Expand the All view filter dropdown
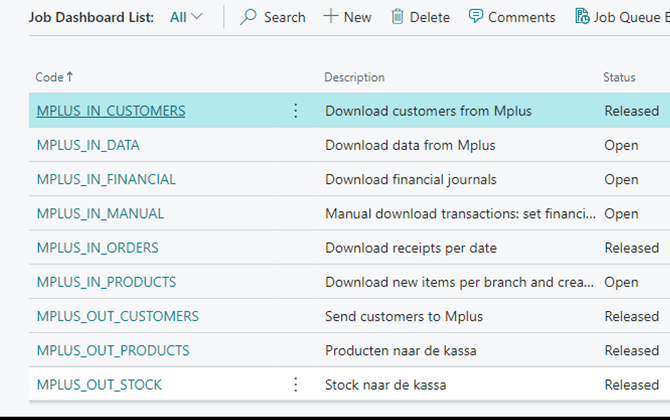 (x=186, y=17)
